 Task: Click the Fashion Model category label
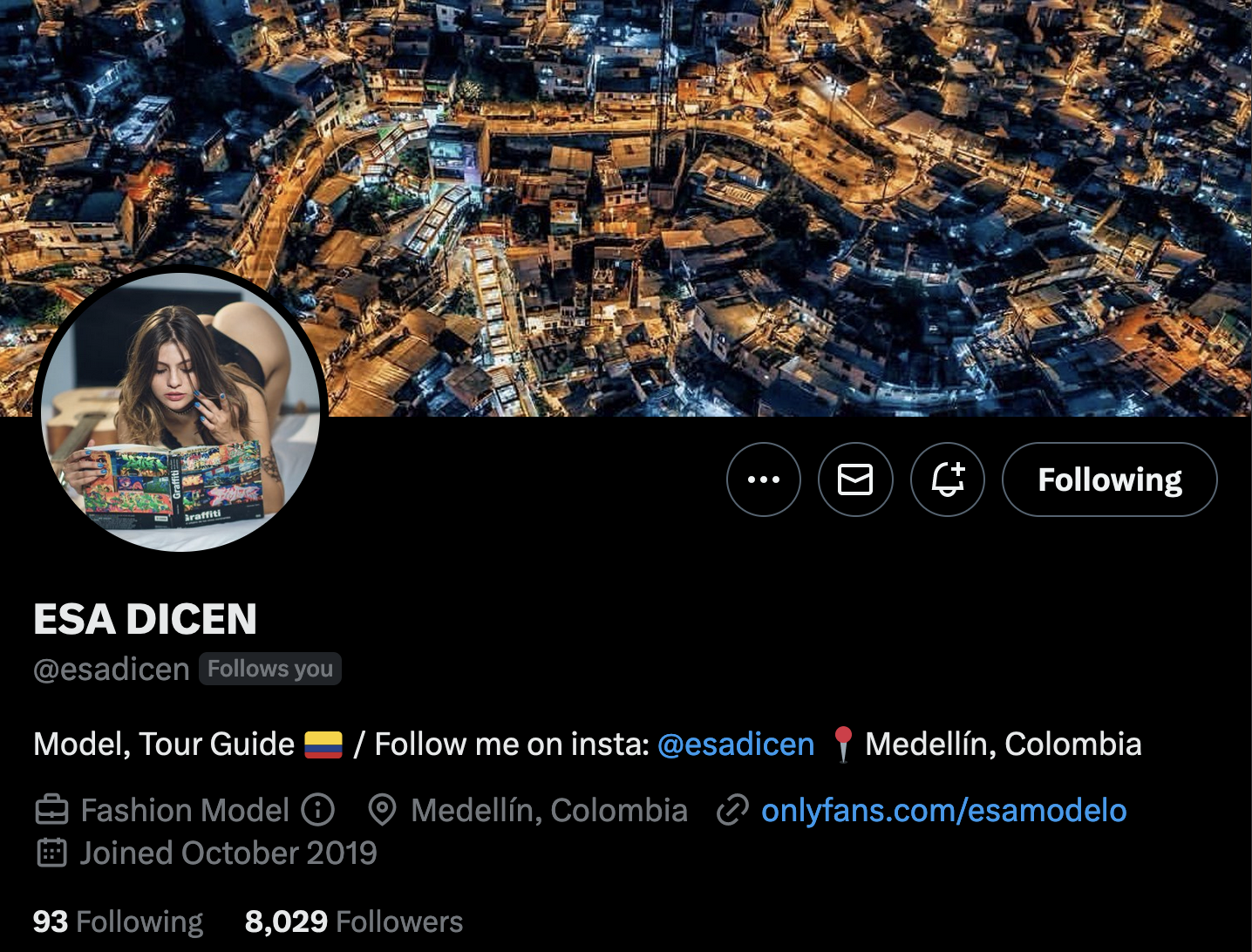(185, 811)
